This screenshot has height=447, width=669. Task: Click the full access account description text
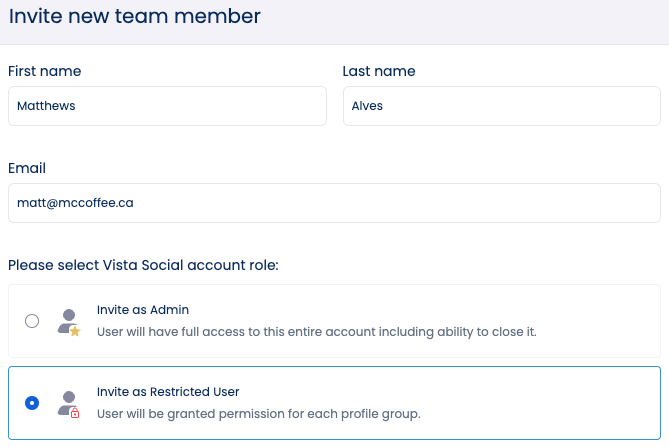point(317,332)
